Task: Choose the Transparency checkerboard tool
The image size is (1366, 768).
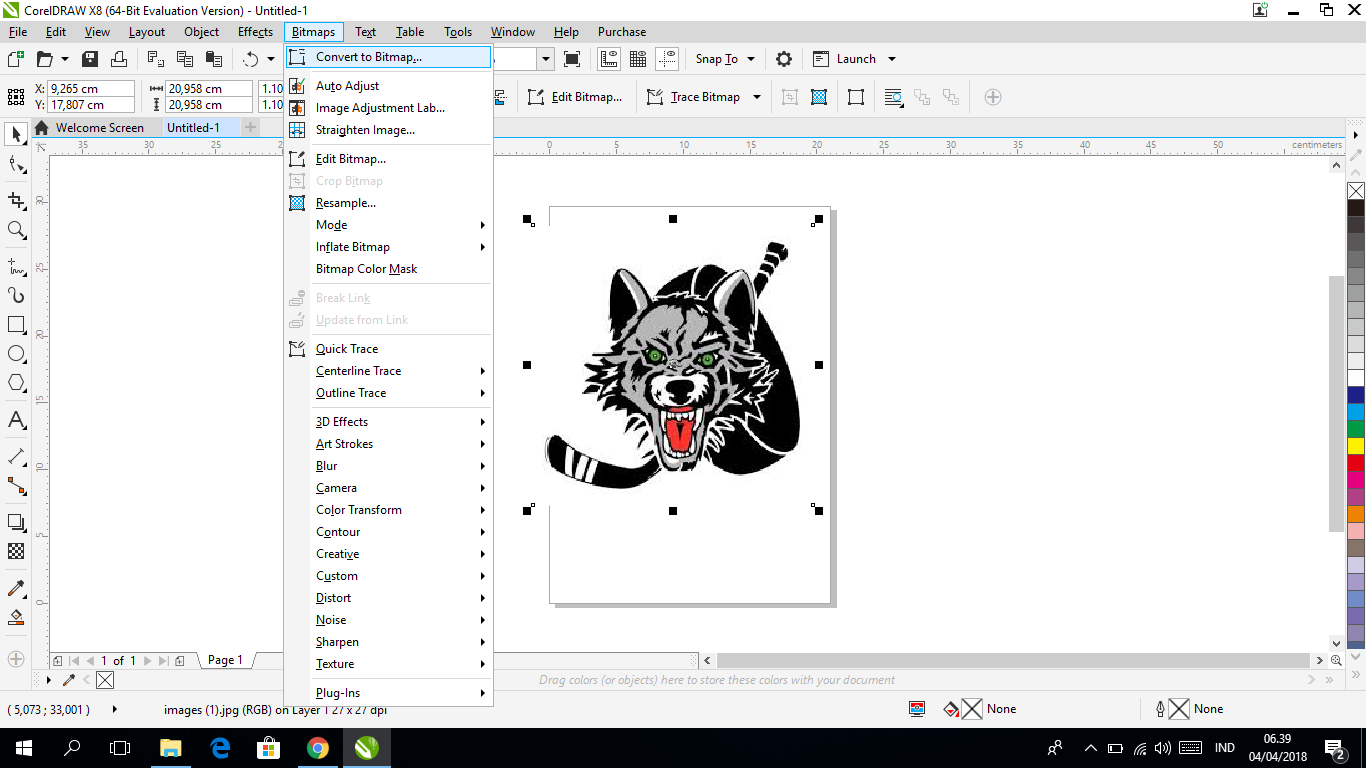Action: point(16,551)
